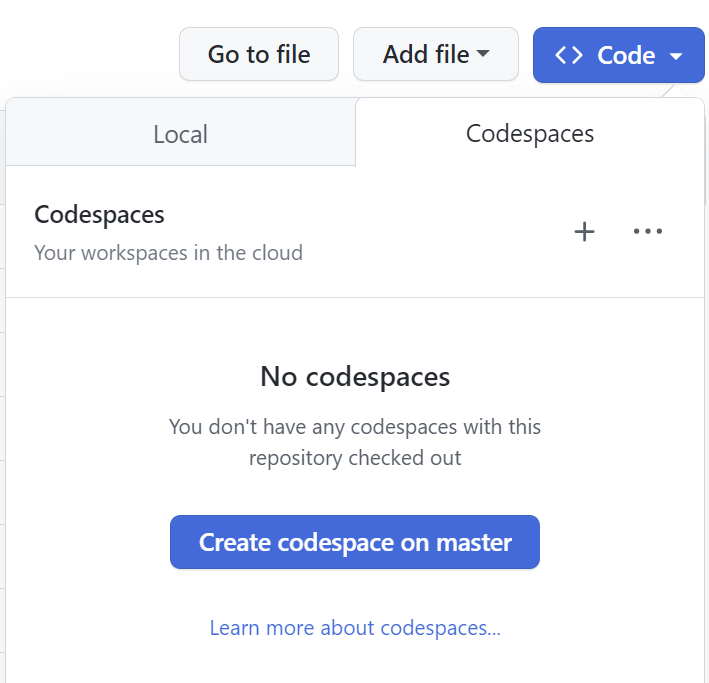Click 'Your workspaces in the cloud' subtitle
709x683 pixels.
[x=168, y=252]
